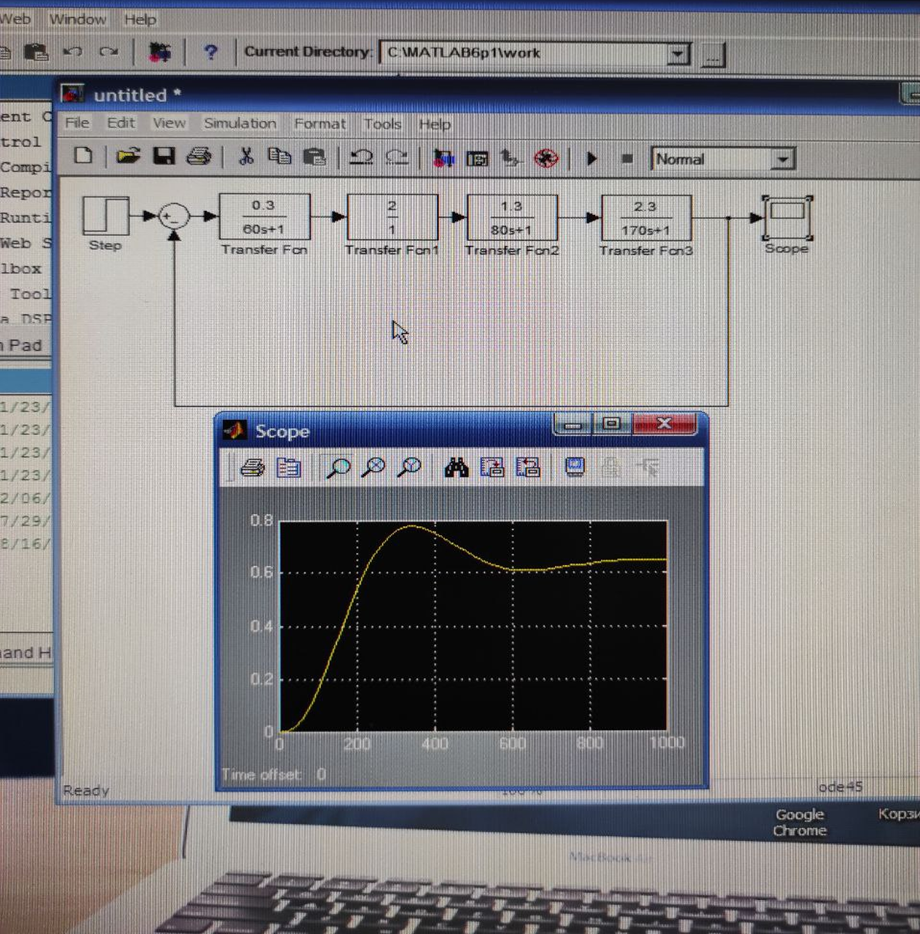Redo action in Simulink toolbar
This screenshot has height=934, width=920.
[x=397, y=158]
